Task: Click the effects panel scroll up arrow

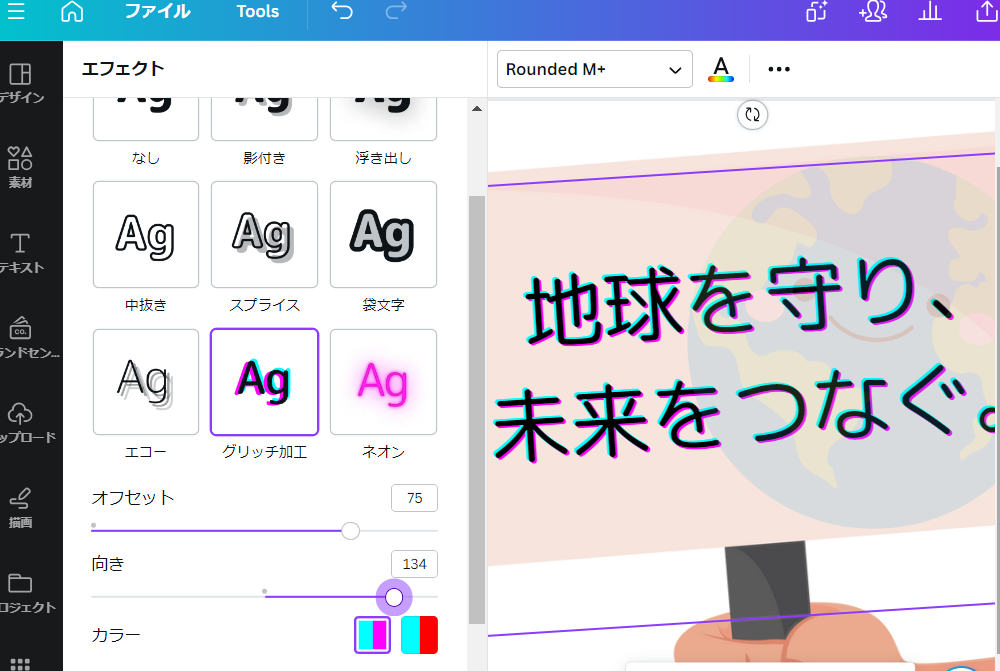Action: pos(476,109)
